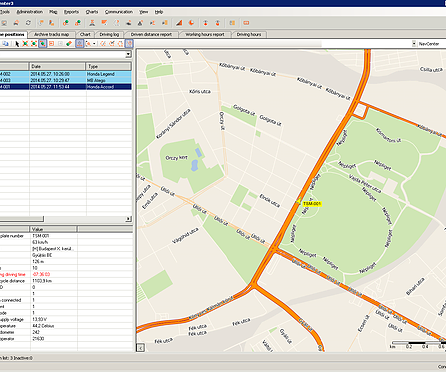Click the Orczy kert label on map

point(176,158)
